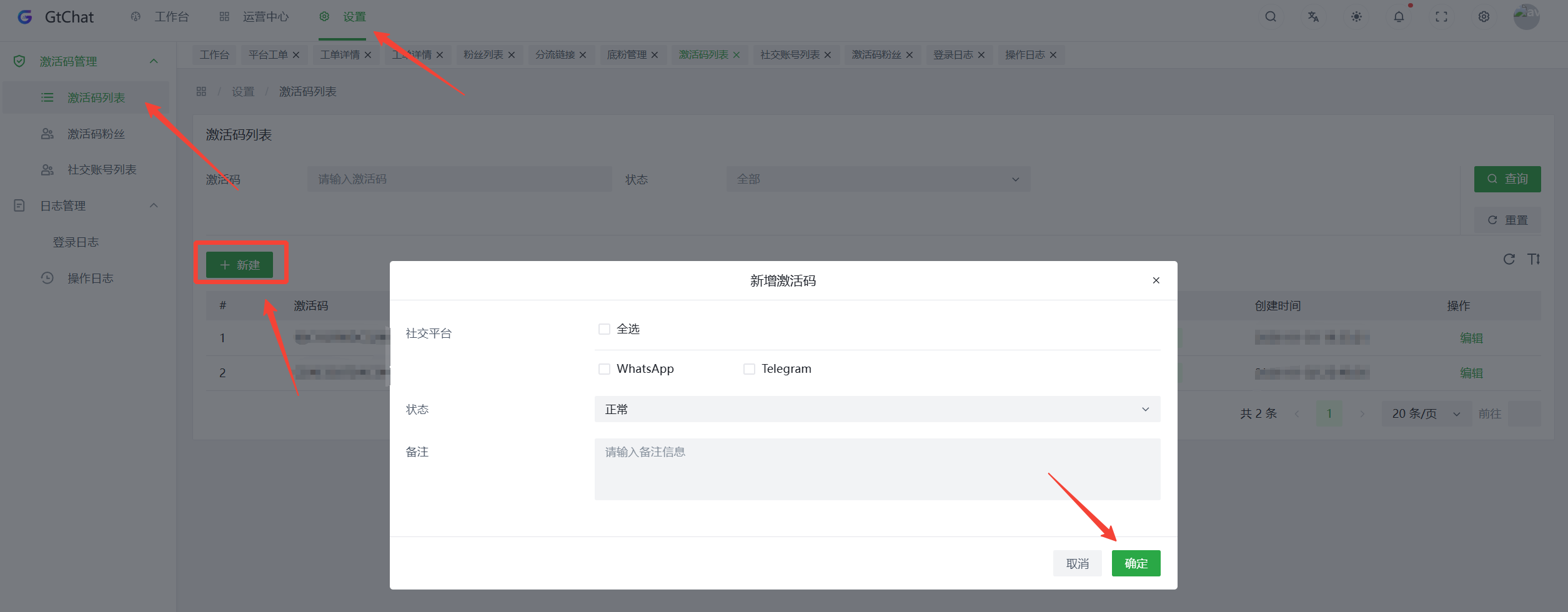Click the search icon in top bar
This screenshot has height=612, width=1568.
coord(1270,17)
